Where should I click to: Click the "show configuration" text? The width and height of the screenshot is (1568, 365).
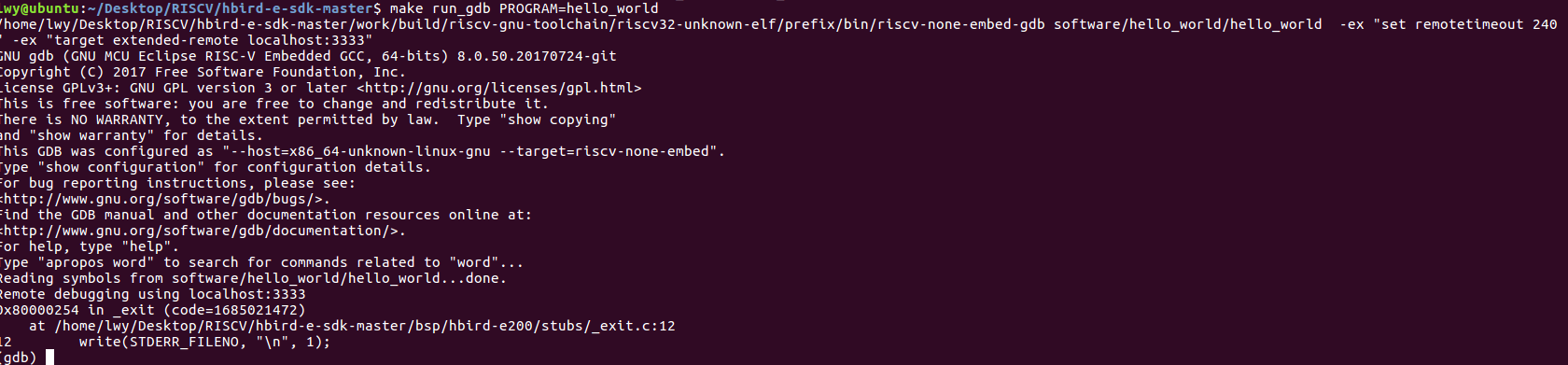(x=121, y=167)
